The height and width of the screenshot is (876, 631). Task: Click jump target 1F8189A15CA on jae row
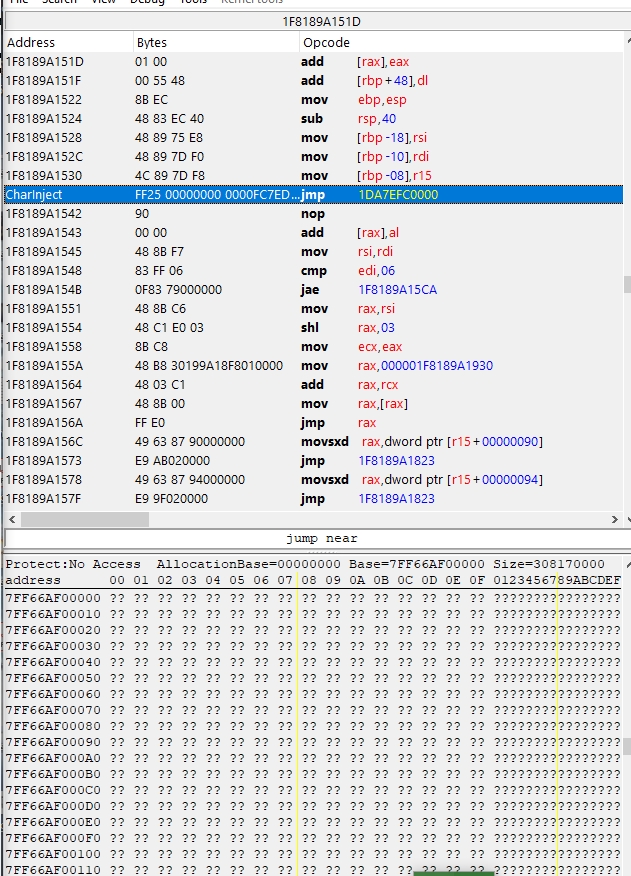(398, 290)
